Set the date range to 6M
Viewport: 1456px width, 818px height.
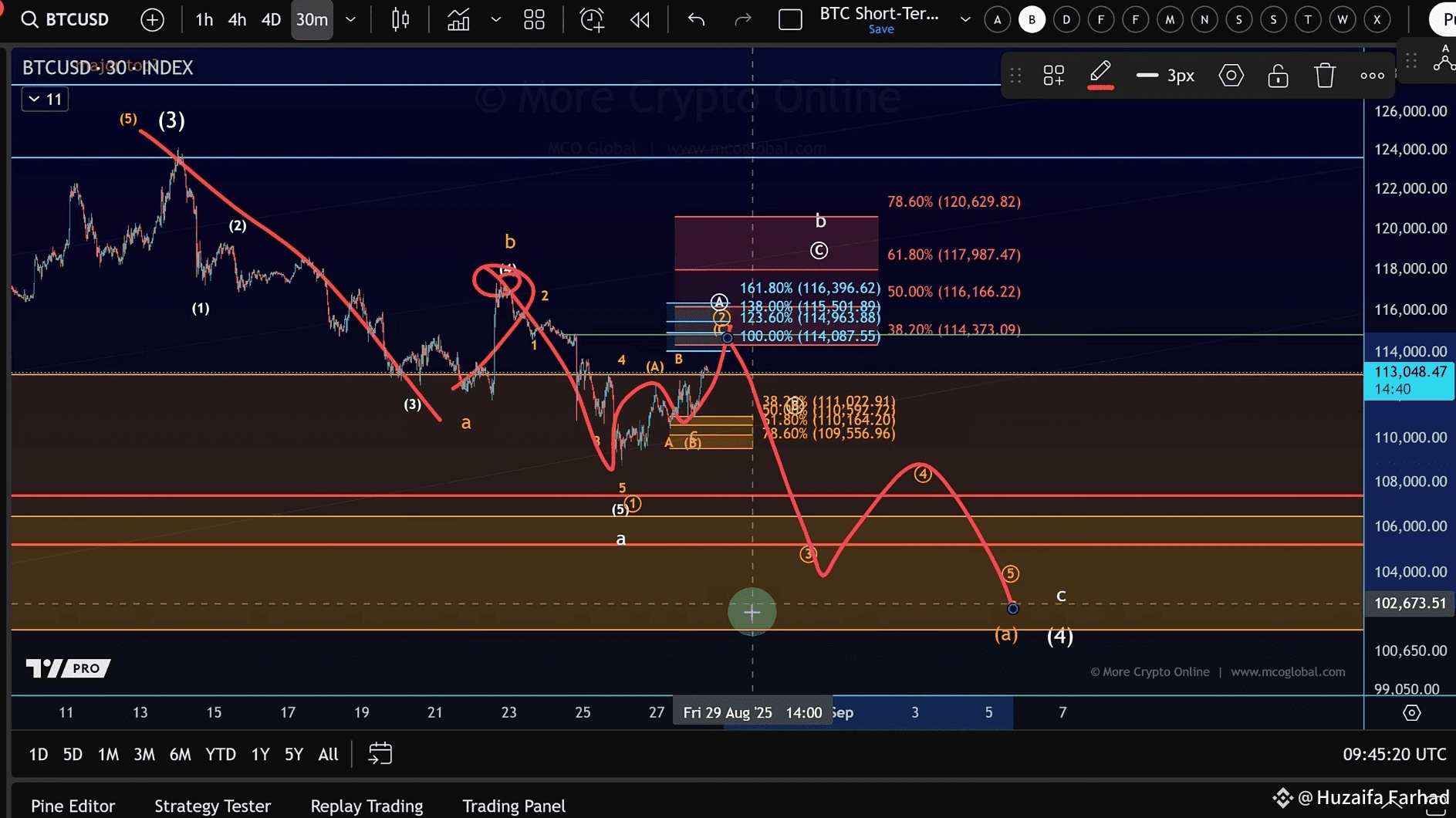(180, 754)
